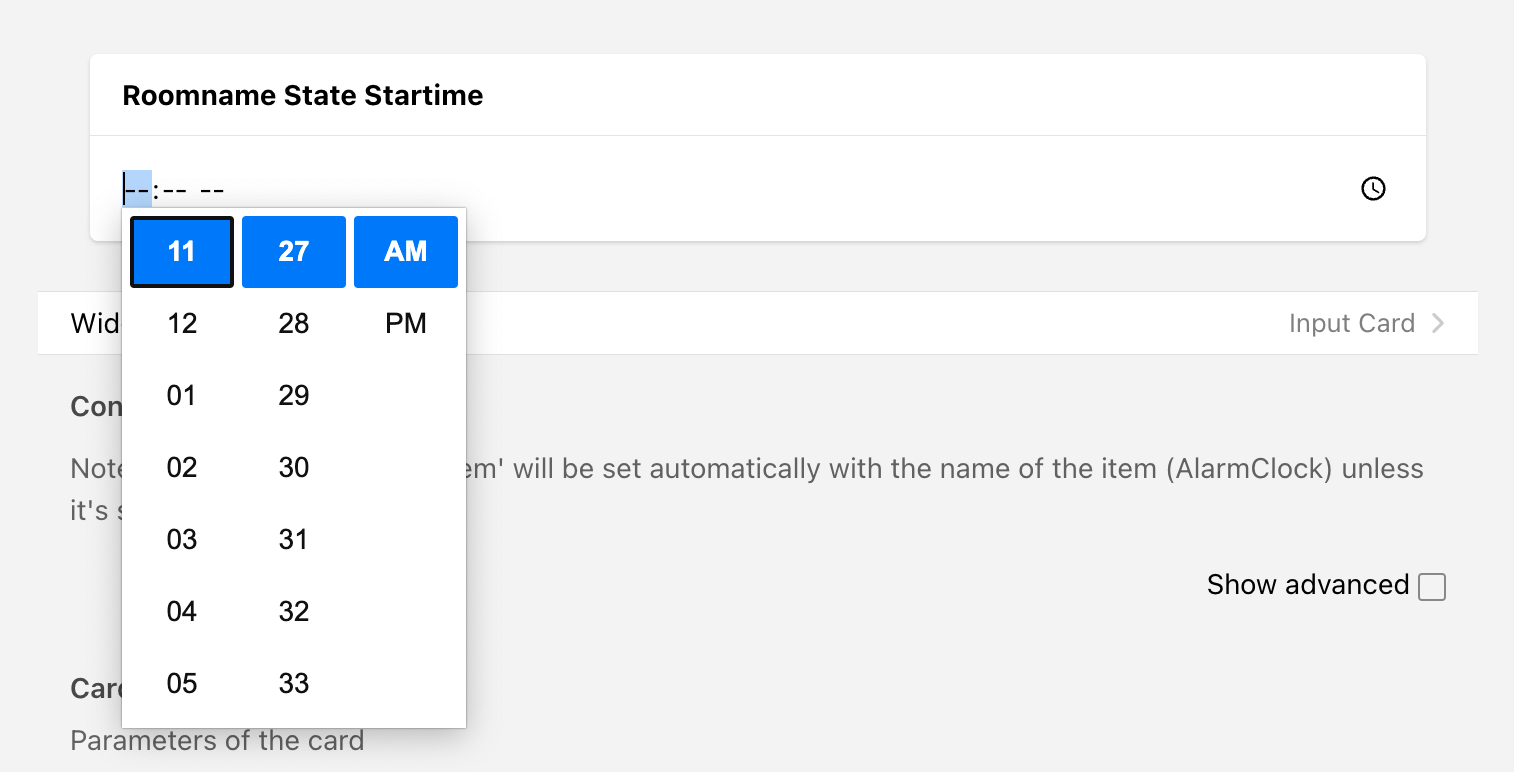Select minute 27 in time picker
Image resolution: width=1514 pixels, height=772 pixels.
click(x=294, y=251)
